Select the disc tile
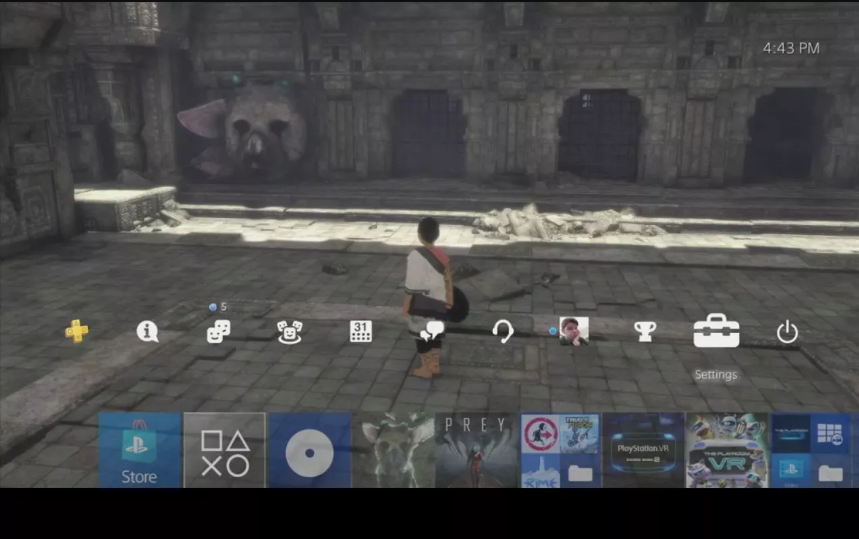Image resolution: width=859 pixels, height=539 pixels. pyautogui.click(x=310, y=450)
